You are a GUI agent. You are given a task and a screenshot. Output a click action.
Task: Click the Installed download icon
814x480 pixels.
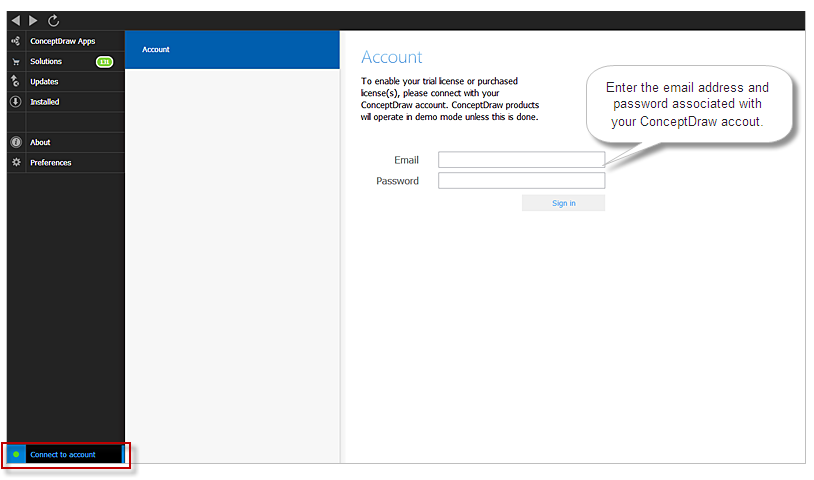[16, 102]
